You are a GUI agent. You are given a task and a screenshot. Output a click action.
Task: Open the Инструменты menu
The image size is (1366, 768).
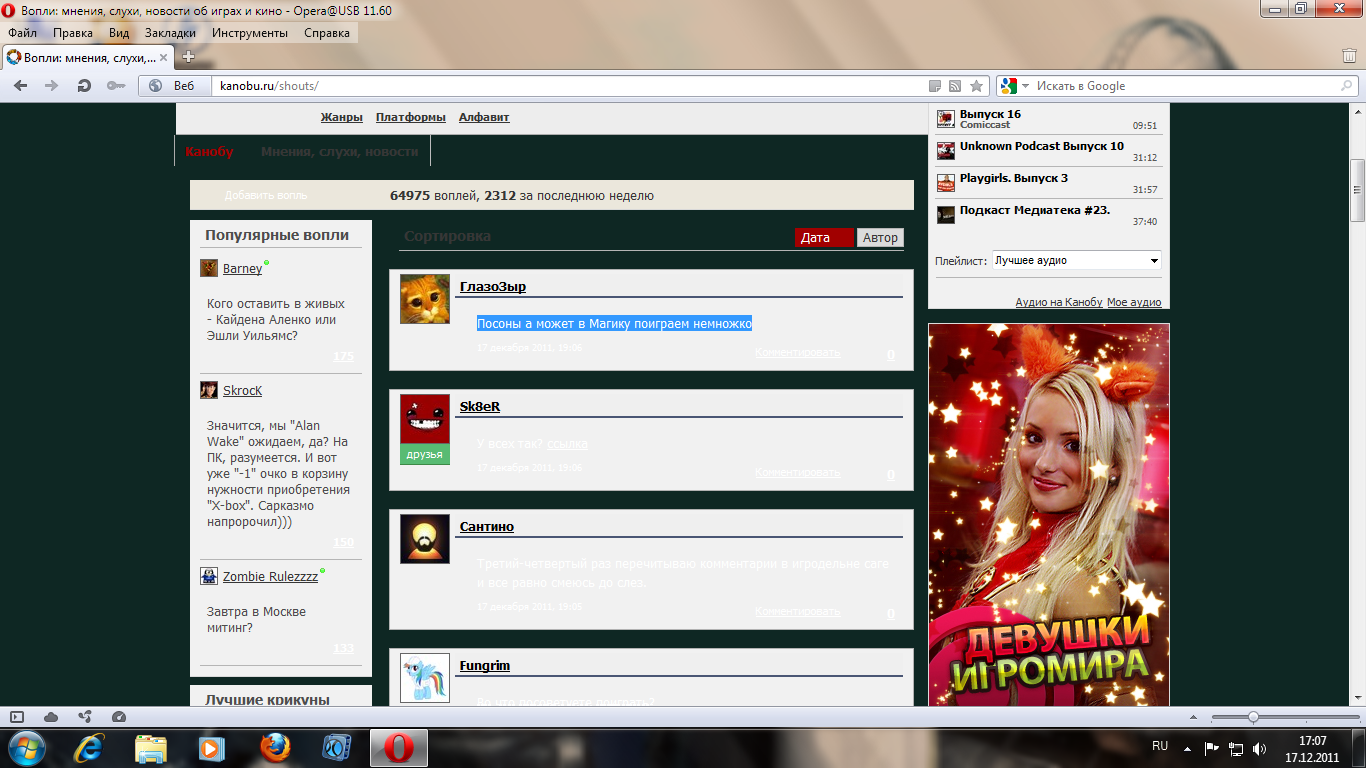click(250, 33)
